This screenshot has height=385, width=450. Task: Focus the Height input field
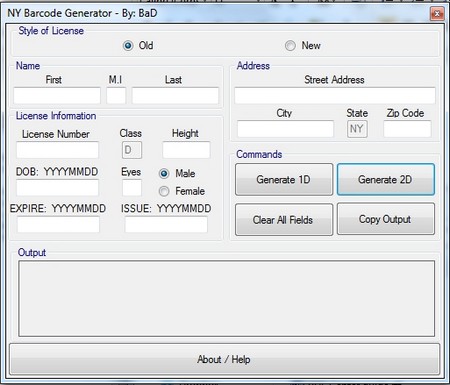coord(186,150)
